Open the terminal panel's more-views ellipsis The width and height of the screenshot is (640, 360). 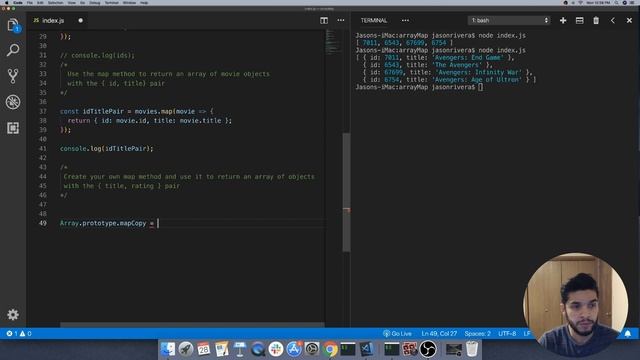405,20
